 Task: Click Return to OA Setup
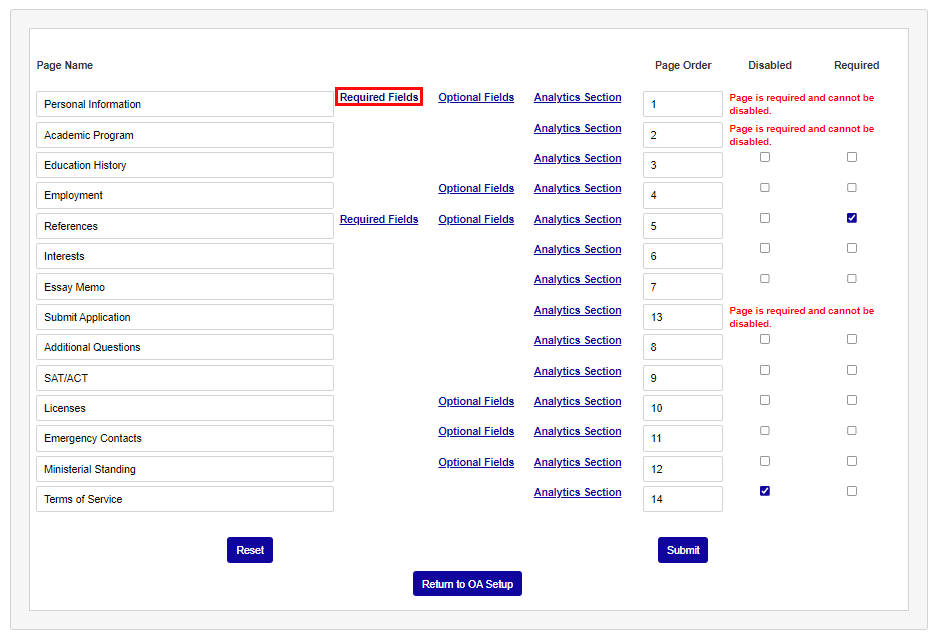coord(467,583)
